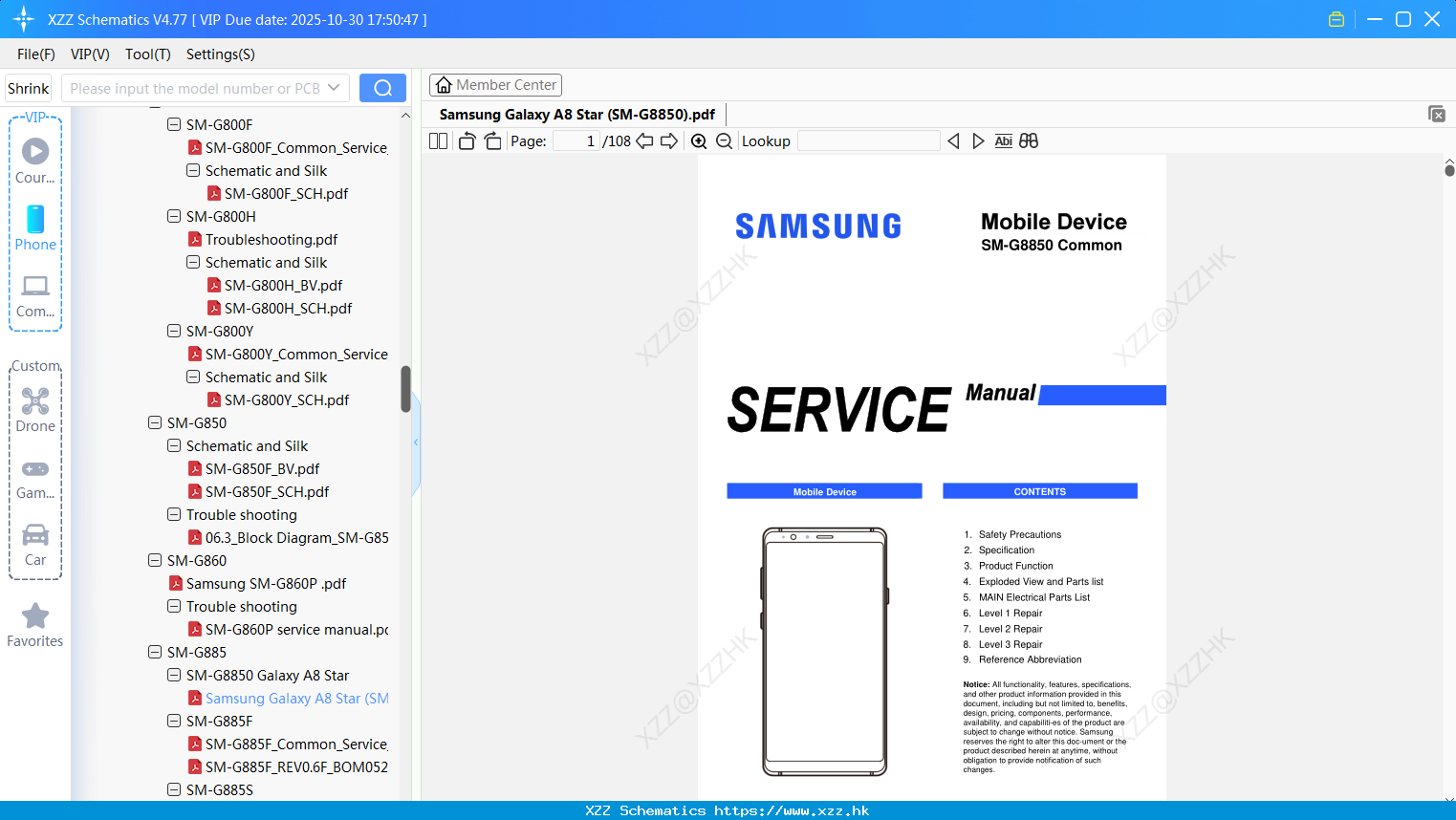Collapse the SM-G860 Trouble shooting folder
Image resolution: width=1456 pixels, height=820 pixels.
coord(174,606)
